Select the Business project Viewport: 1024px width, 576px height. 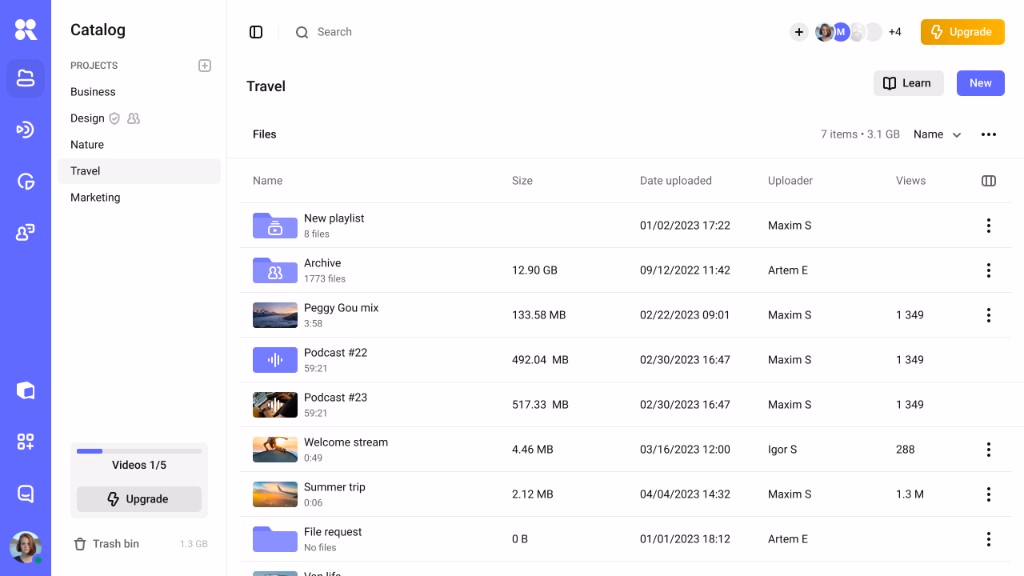(x=93, y=92)
